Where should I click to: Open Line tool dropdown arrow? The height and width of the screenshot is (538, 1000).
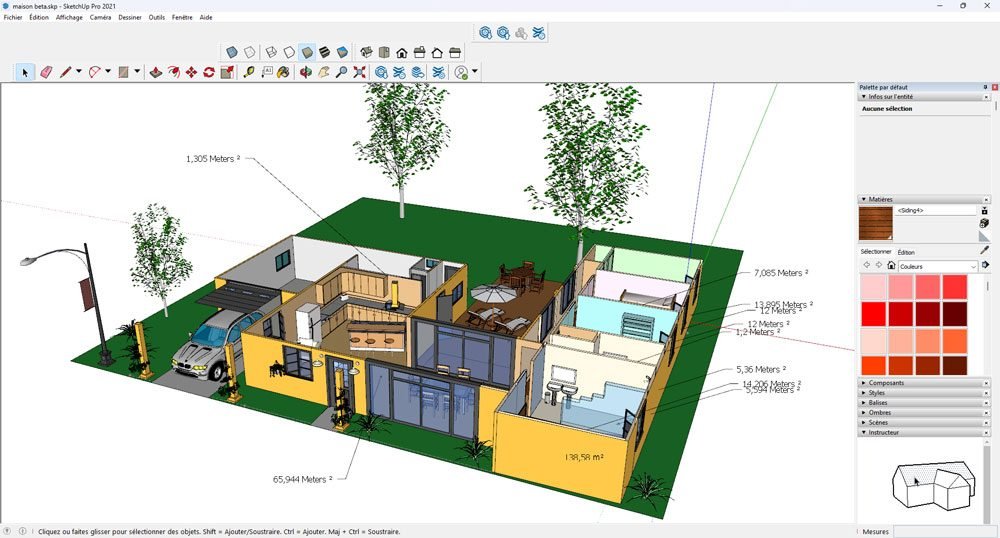click(78, 71)
